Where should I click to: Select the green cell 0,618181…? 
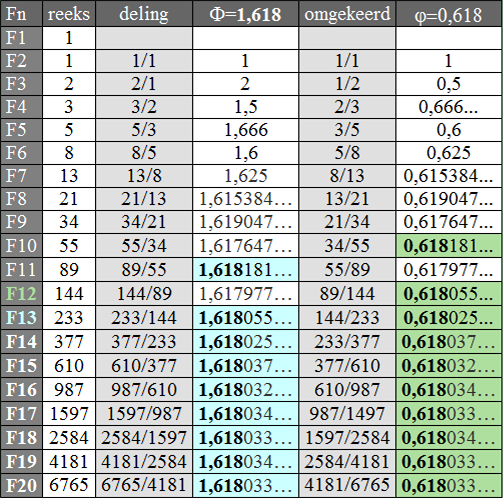point(449,246)
